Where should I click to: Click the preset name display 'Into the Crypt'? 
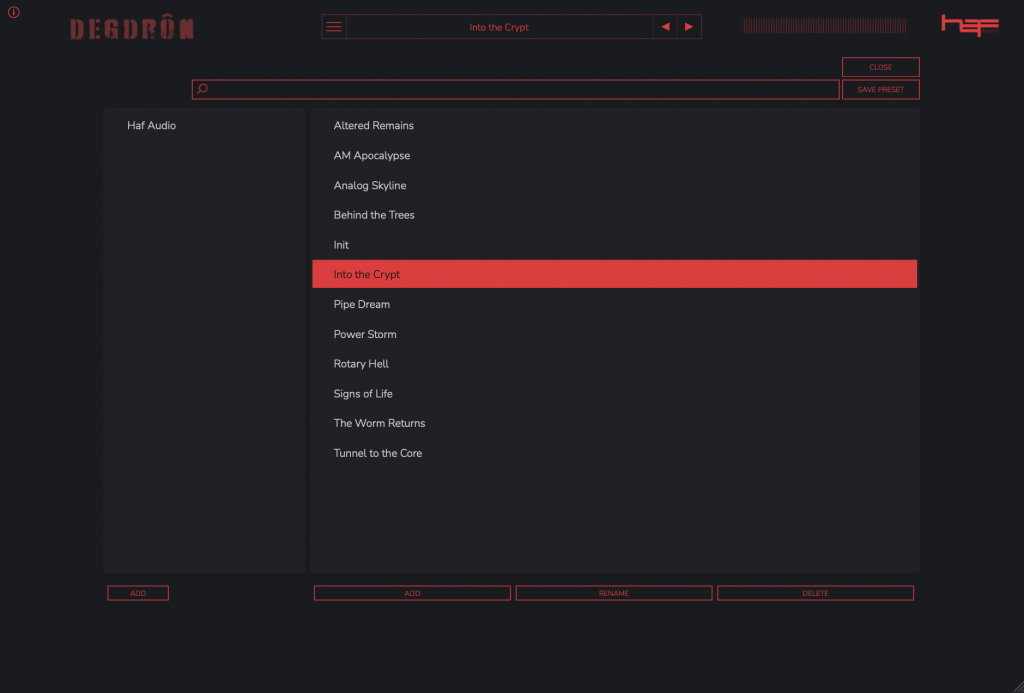[x=499, y=27]
